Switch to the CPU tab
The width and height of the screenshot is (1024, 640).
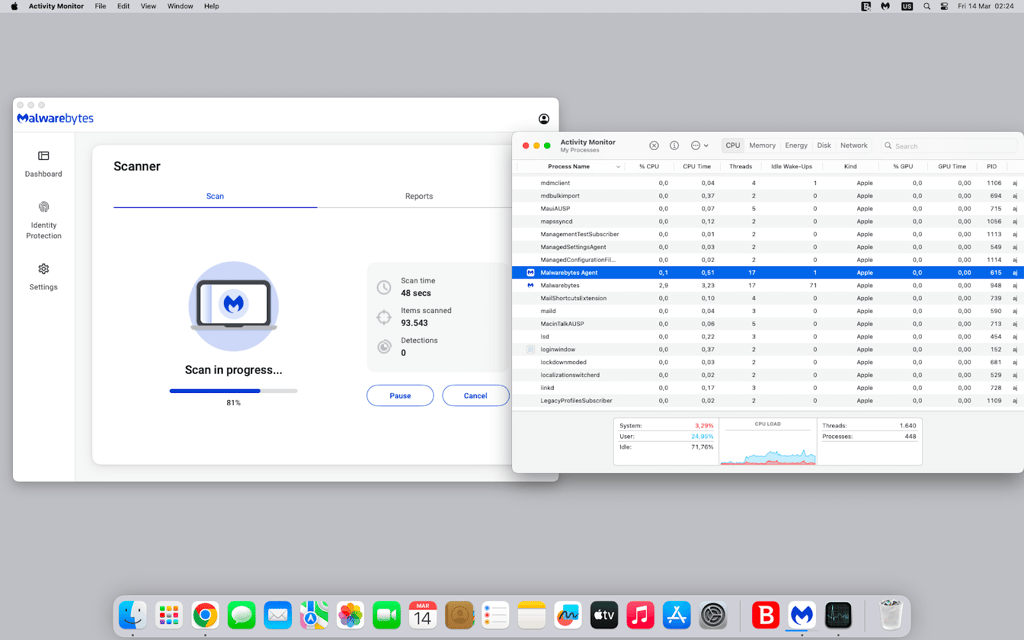pos(733,146)
